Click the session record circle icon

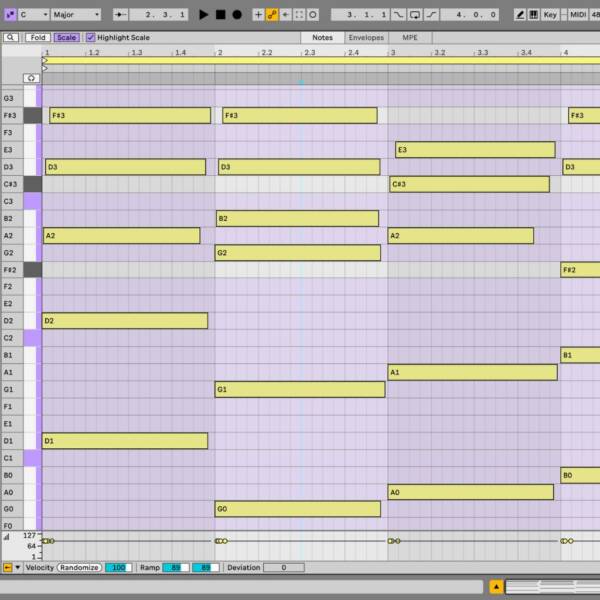(313, 15)
